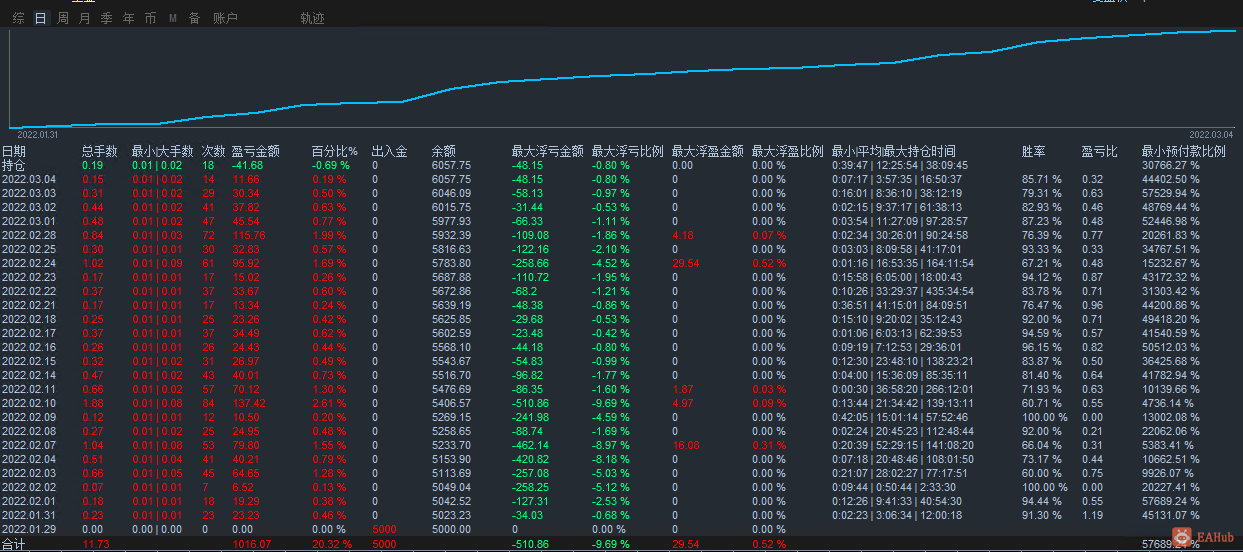Select the 币 currency tab
The height and width of the screenshot is (552, 1243).
[x=150, y=18]
